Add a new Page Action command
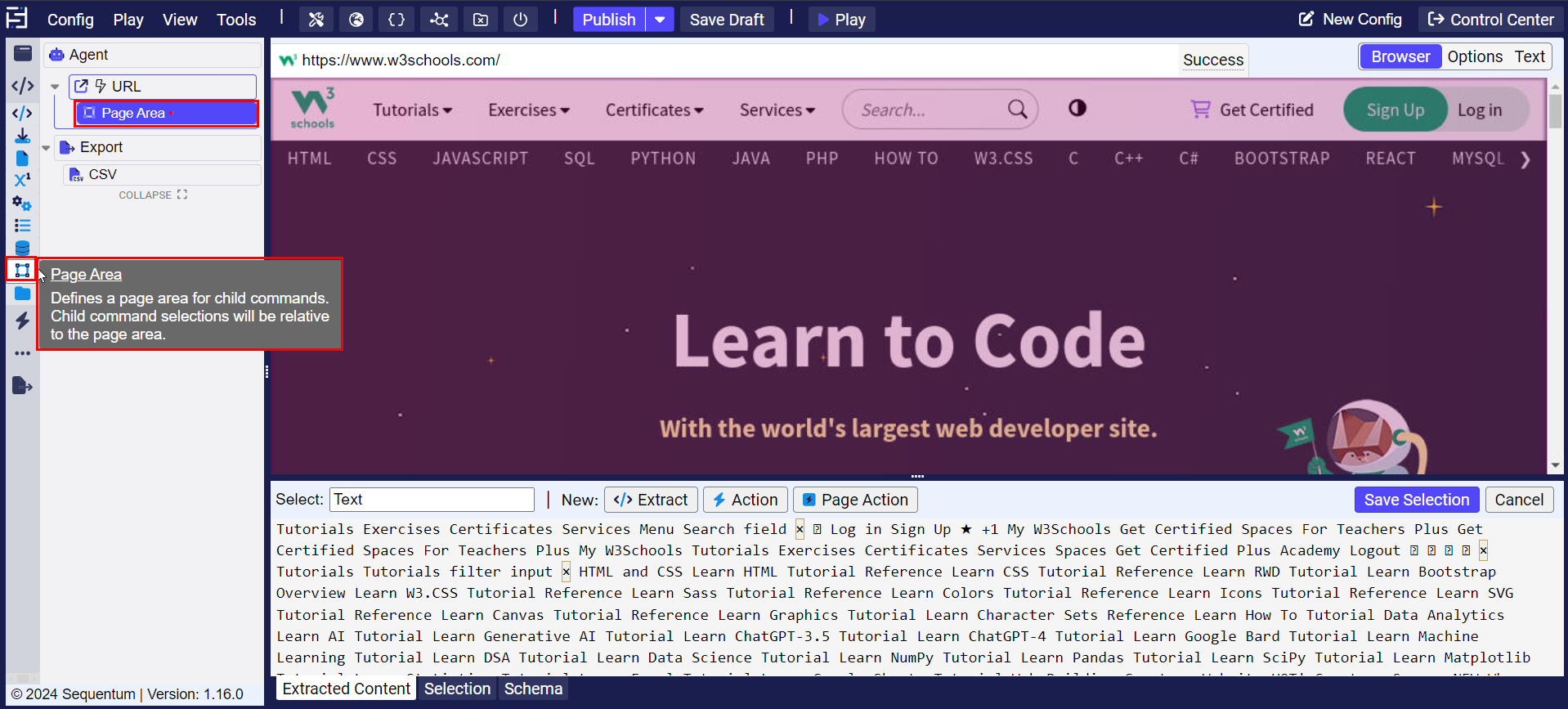Screen dimensions: 1568x709 coord(855,500)
